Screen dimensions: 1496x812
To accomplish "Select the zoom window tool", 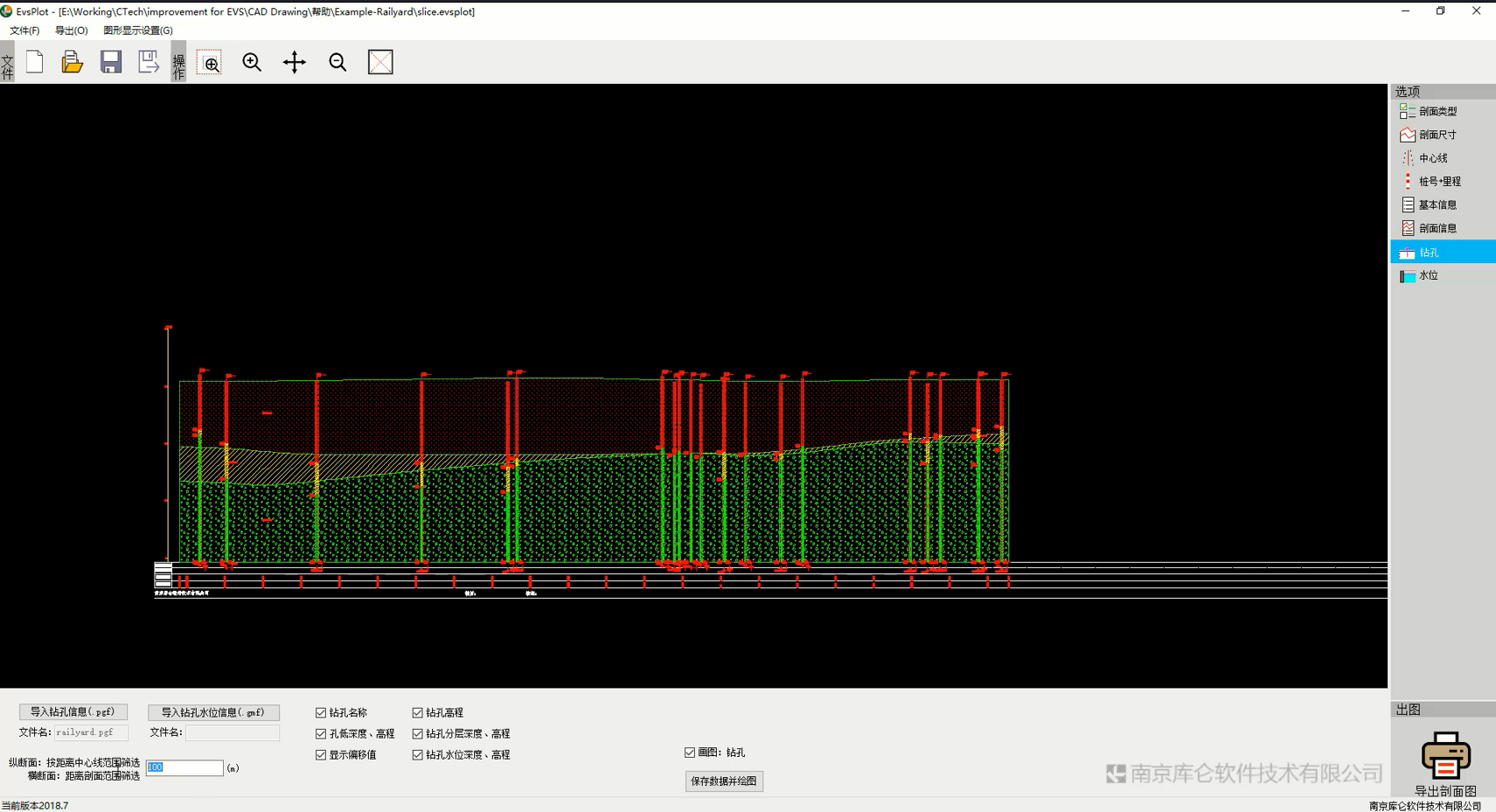I will pos(210,63).
